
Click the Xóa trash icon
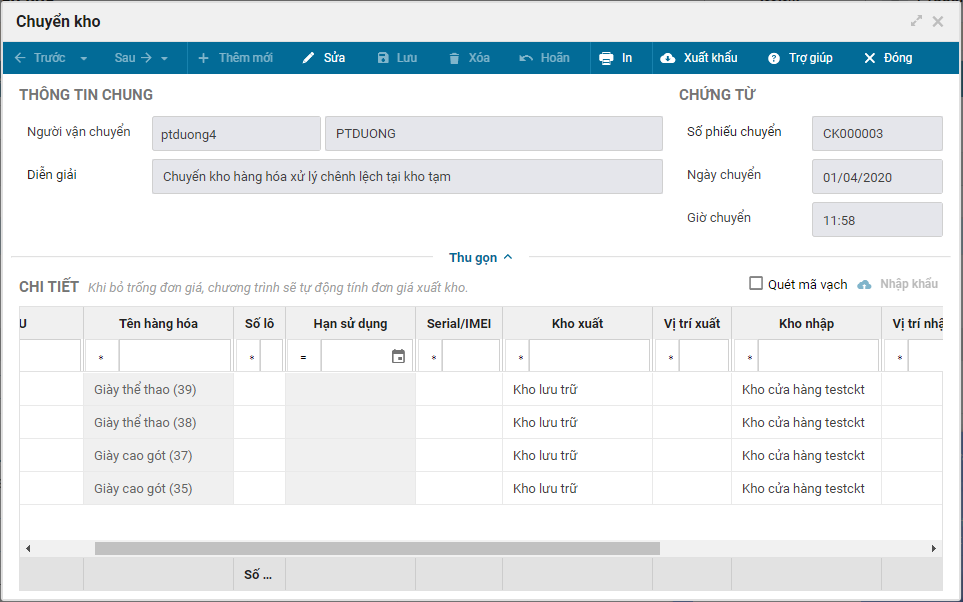(x=454, y=58)
